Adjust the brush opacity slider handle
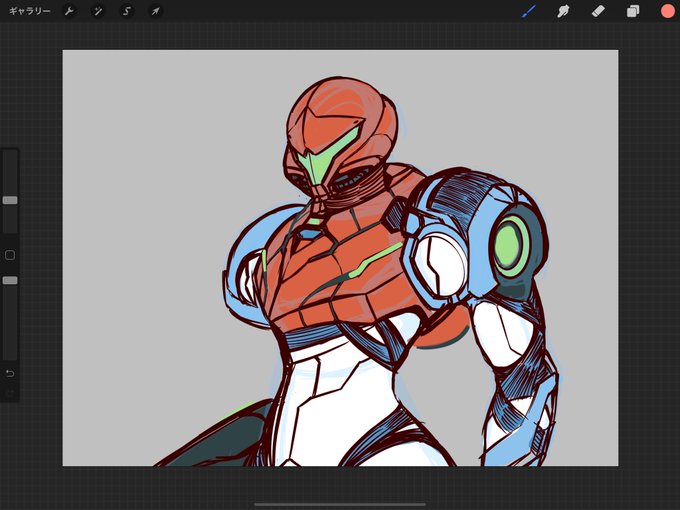The height and width of the screenshot is (510, 680). [10, 281]
